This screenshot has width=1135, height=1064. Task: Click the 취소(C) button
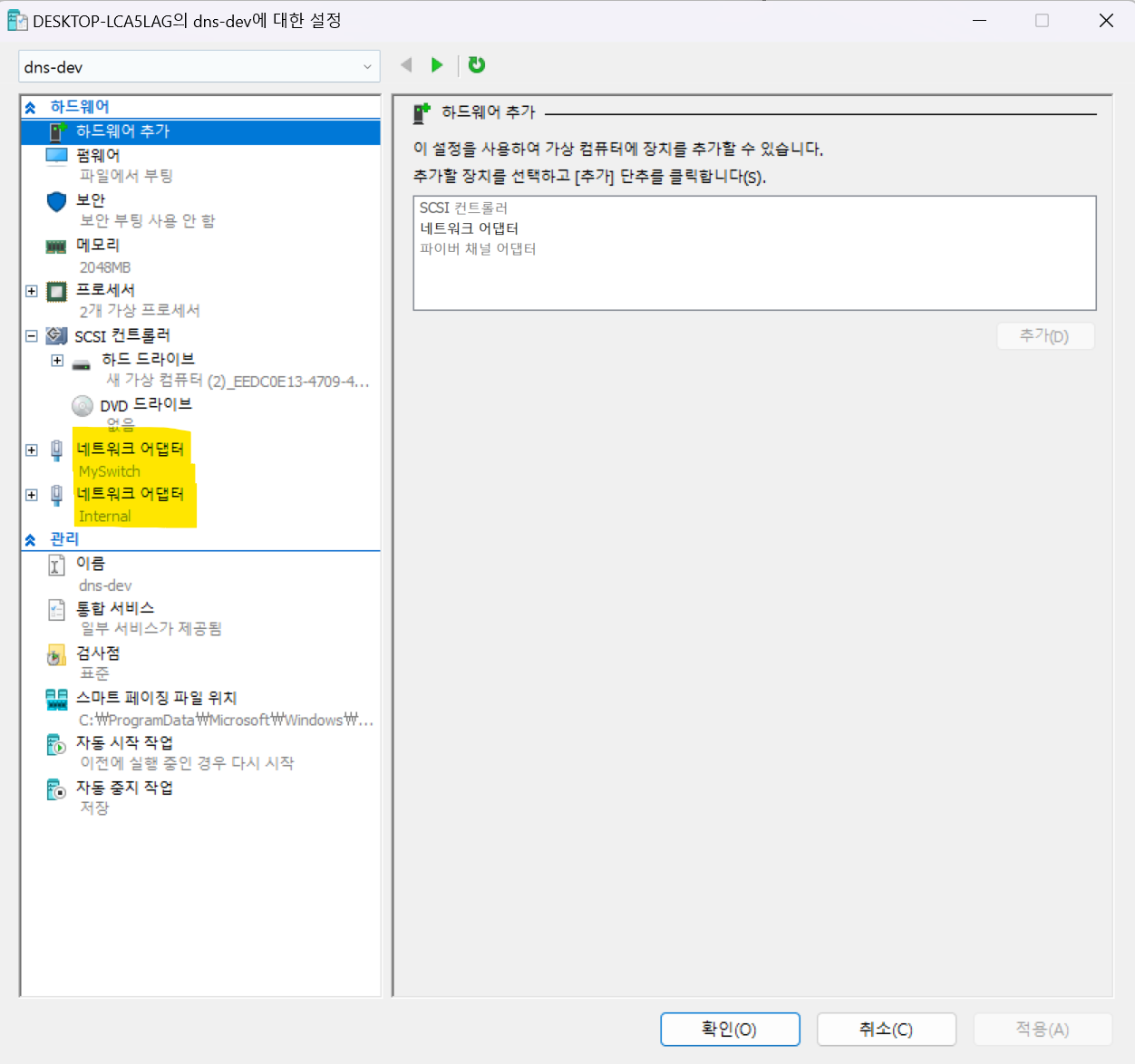(x=887, y=1030)
